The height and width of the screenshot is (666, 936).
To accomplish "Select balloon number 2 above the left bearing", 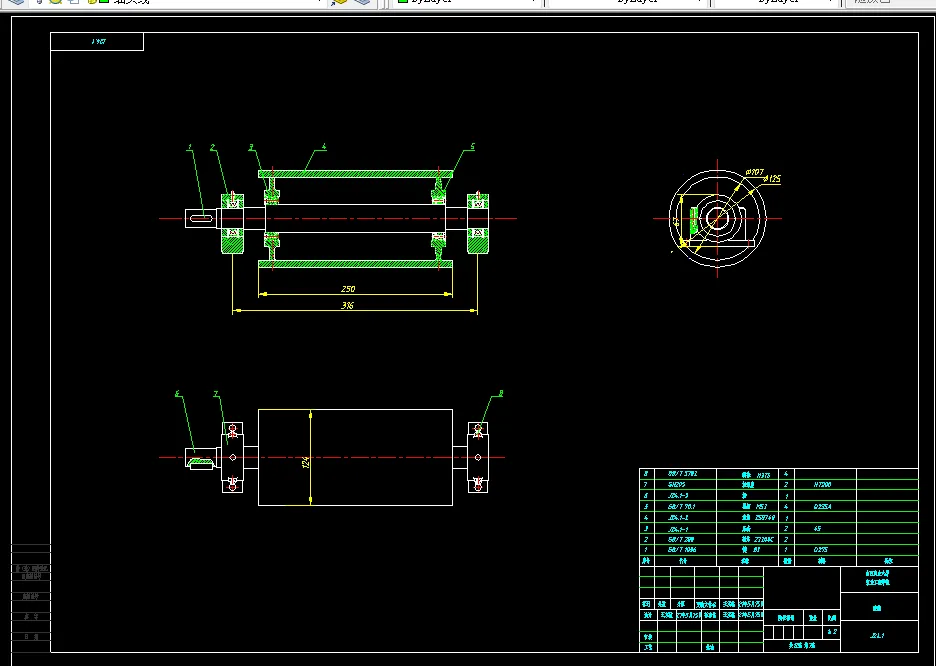I will click(x=213, y=147).
